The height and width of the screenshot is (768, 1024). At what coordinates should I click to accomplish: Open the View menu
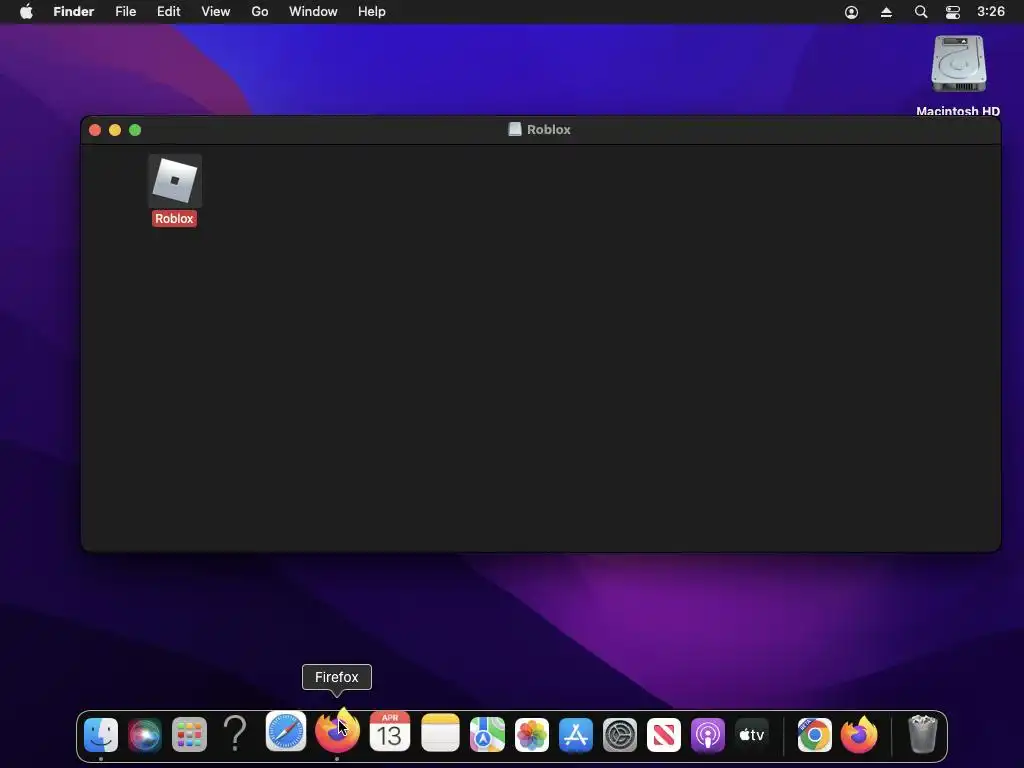tap(216, 12)
